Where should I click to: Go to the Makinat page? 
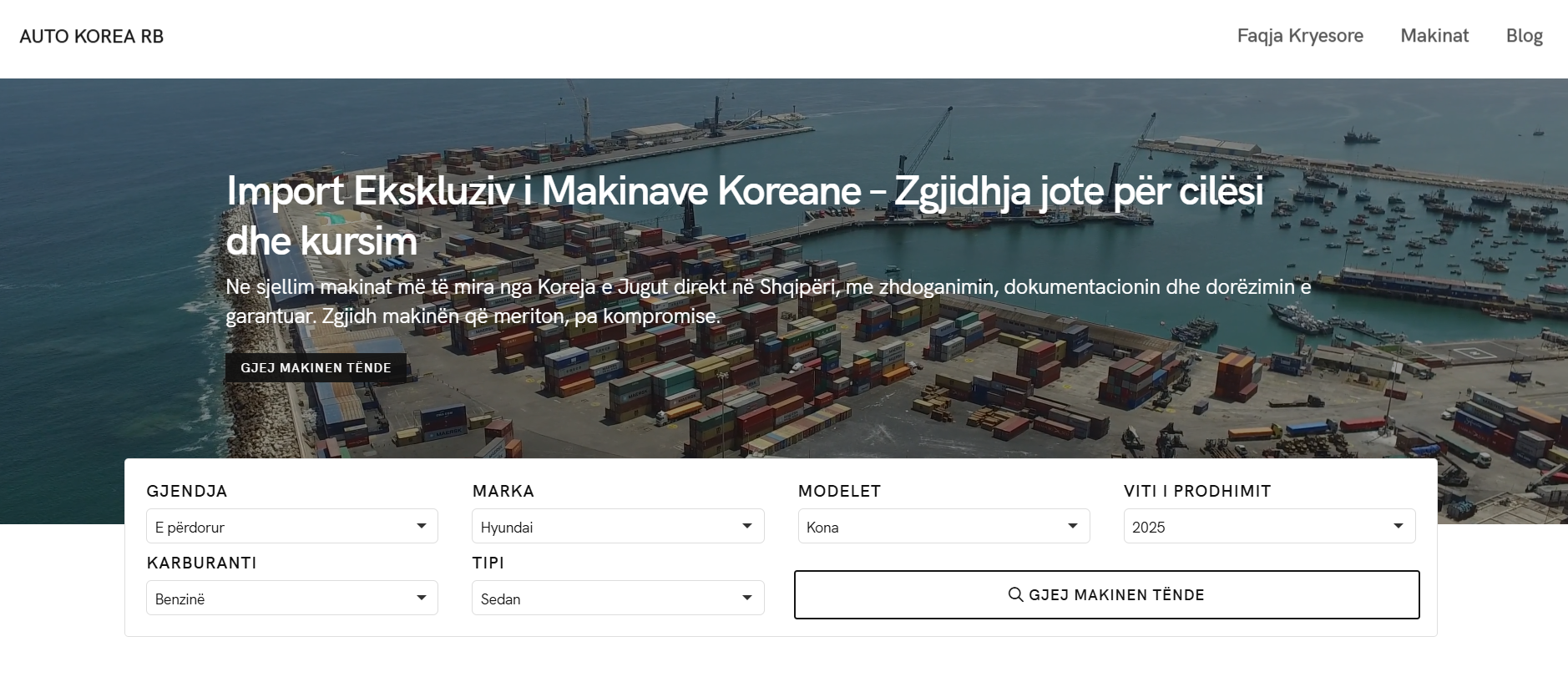click(1434, 36)
